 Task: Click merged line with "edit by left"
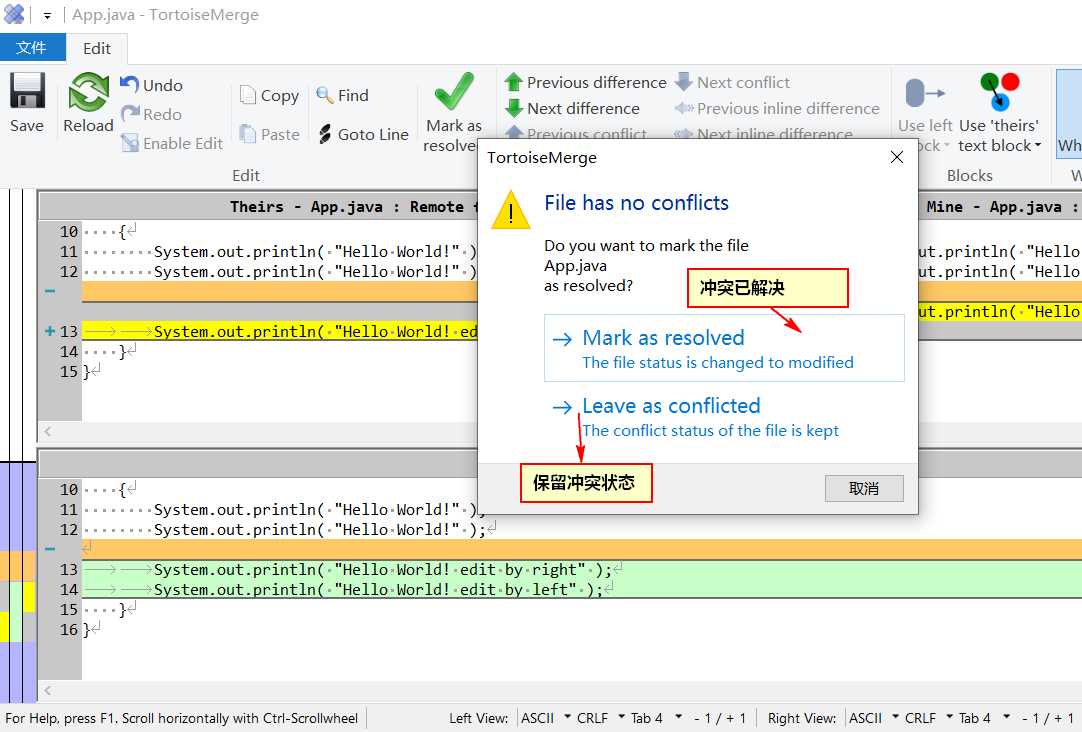[x=582, y=589]
